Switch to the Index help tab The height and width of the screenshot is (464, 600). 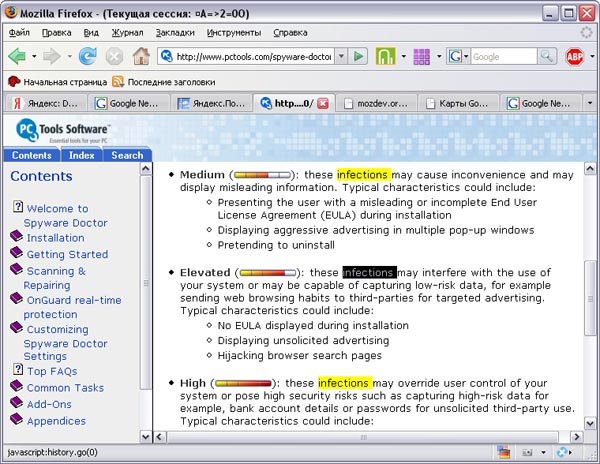(81, 155)
